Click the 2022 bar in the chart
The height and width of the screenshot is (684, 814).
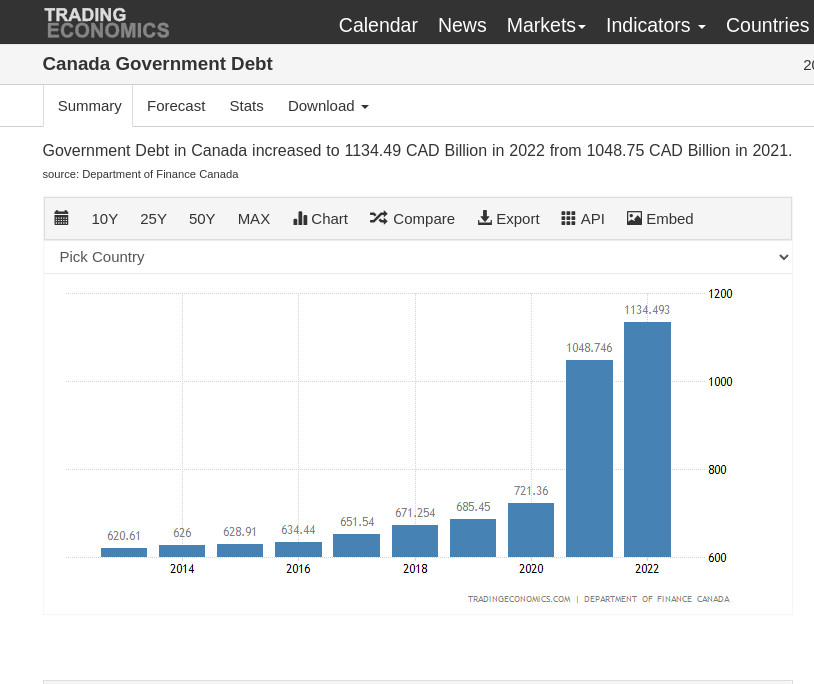[647, 440]
